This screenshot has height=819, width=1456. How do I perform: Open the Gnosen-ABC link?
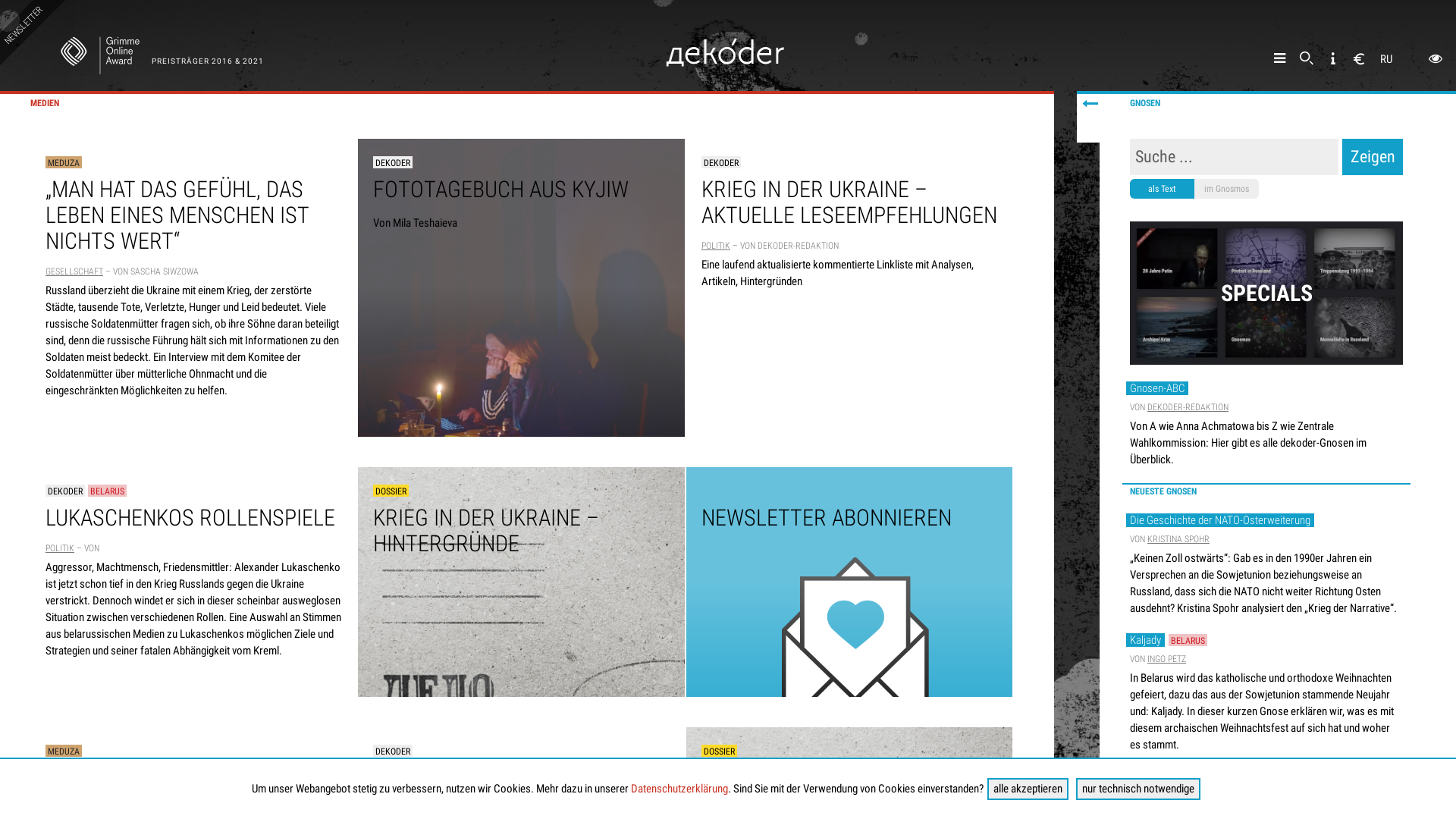[x=1157, y=388]
